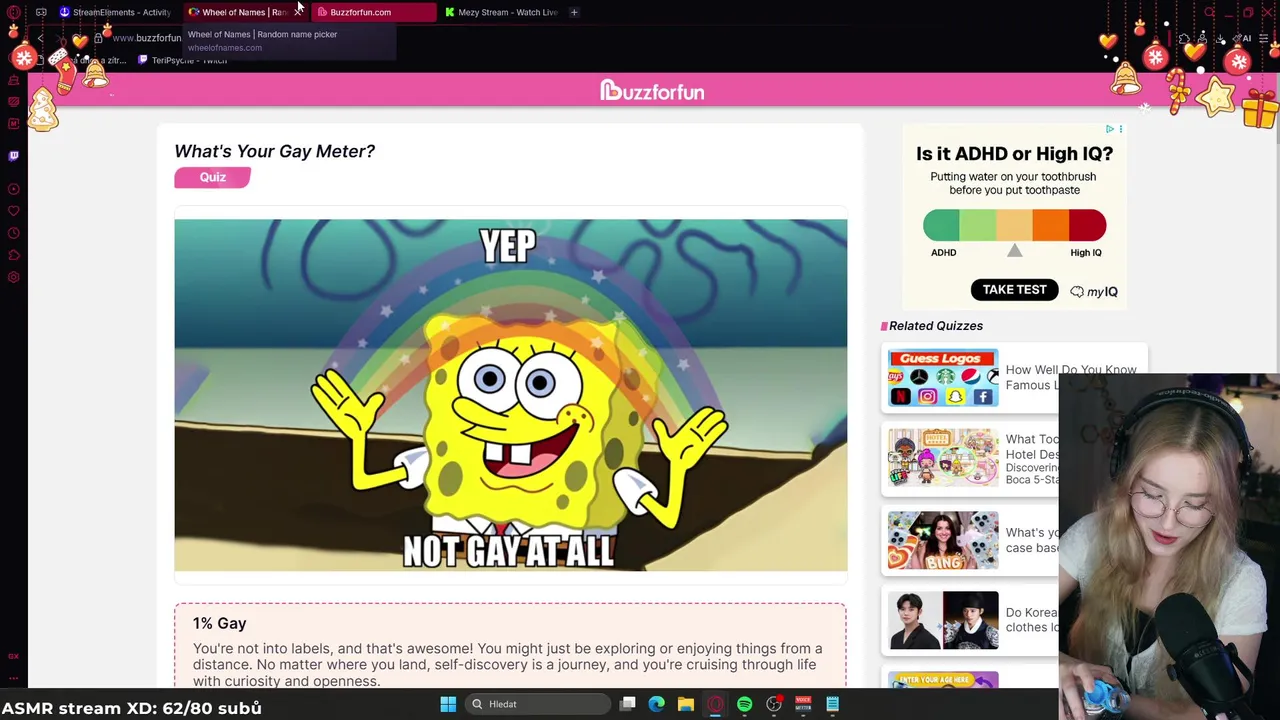1280x720 pixels.
Task: Click the SpongeBob result image
Action: [x=510, y=395]
